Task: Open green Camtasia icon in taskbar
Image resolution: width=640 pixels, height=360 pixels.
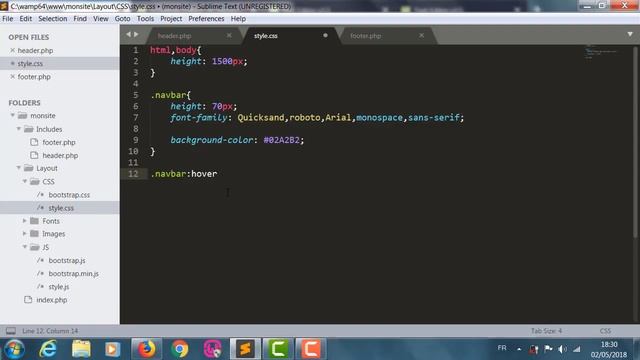Action: tap(278, 349)
